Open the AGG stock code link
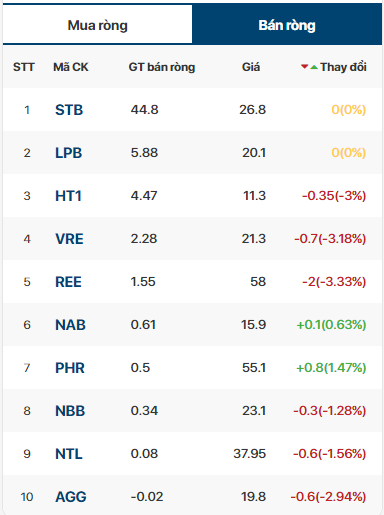This screenshot has width=384, height=515. 71,497
